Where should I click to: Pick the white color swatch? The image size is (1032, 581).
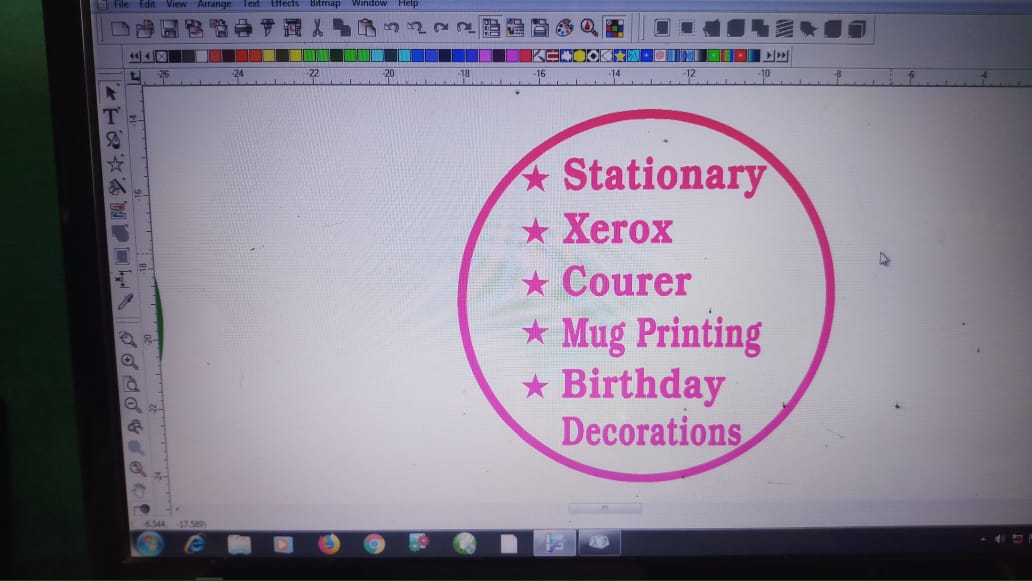tap(201, 56)
